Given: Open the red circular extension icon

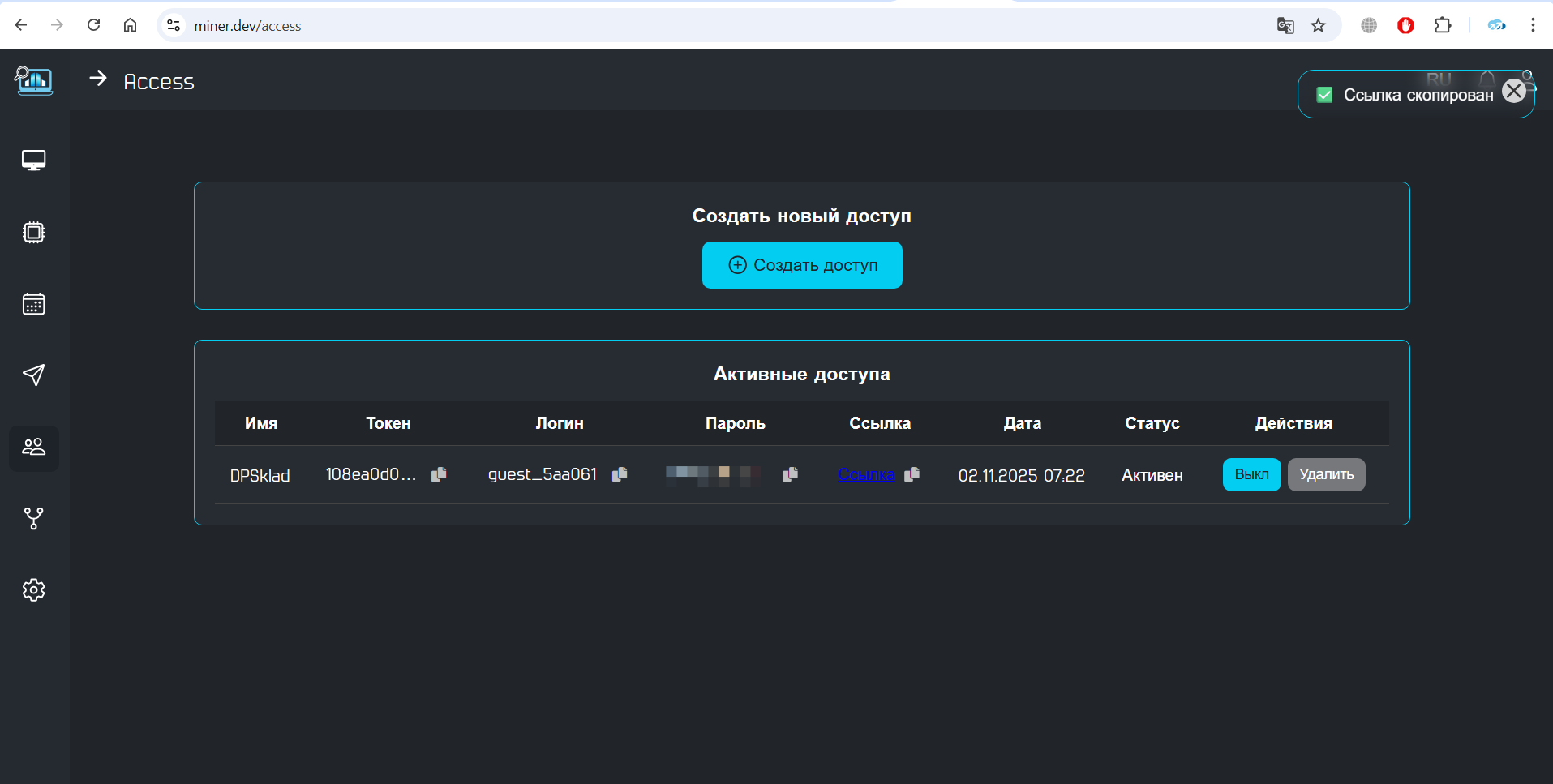Looking at the screenshot, I should [1405, 25].
